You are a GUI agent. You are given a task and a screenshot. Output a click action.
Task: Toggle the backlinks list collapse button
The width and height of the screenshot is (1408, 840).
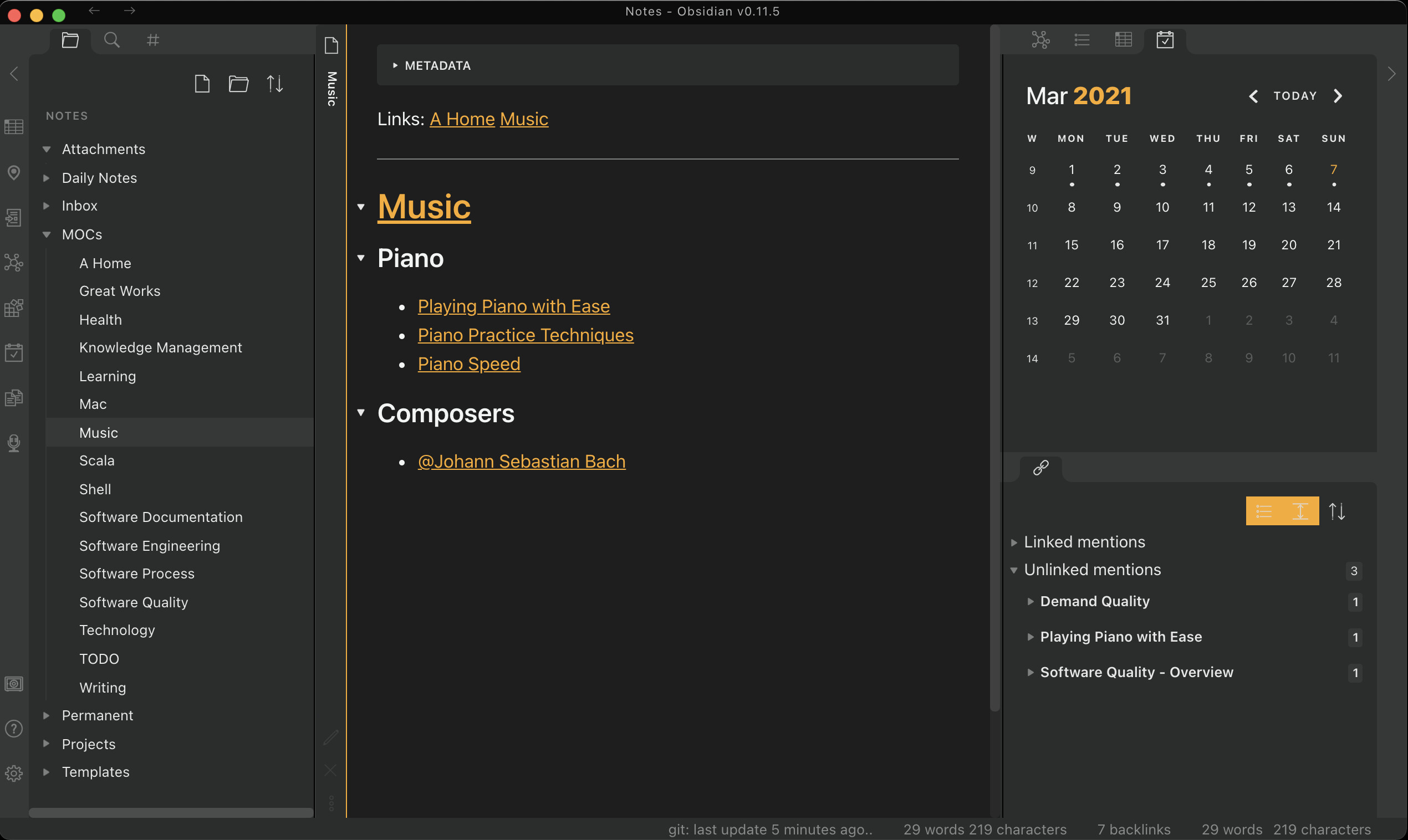1264,510
